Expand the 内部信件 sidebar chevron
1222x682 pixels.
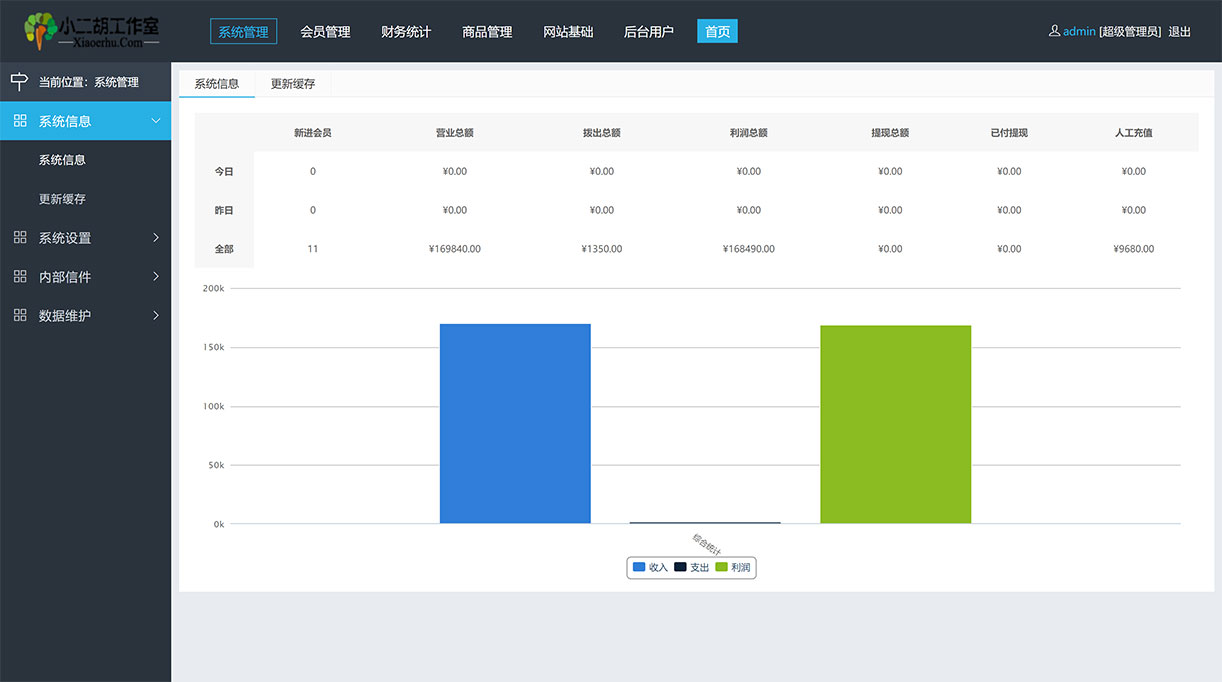(x=155, y=277)
